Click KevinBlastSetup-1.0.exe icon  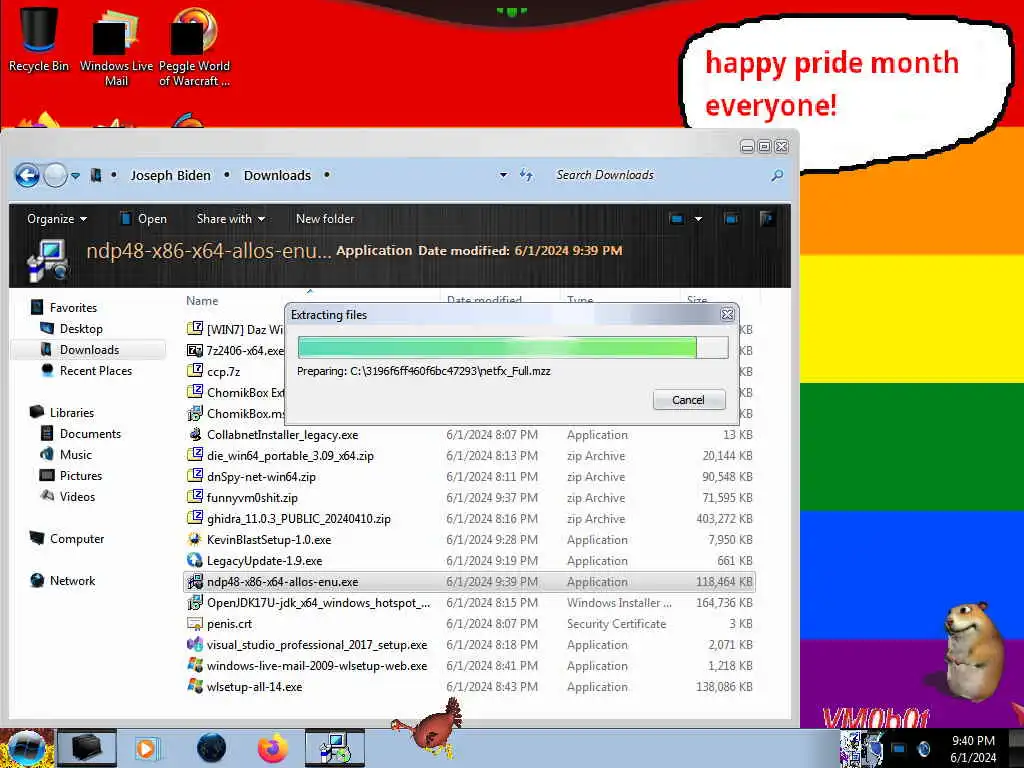[x=195, y=539]
